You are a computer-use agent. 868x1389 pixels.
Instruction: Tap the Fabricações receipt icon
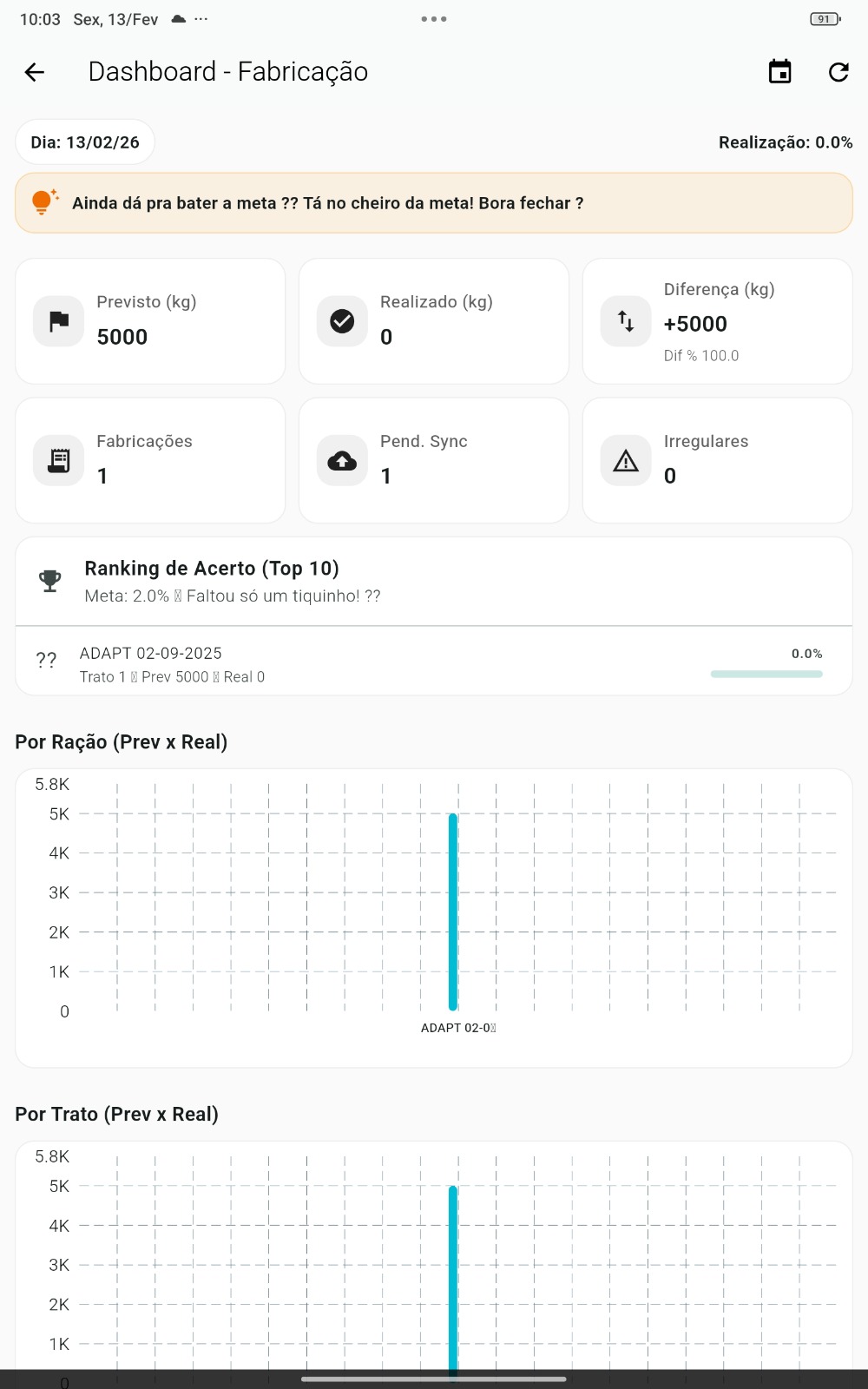tap(59, 460)
